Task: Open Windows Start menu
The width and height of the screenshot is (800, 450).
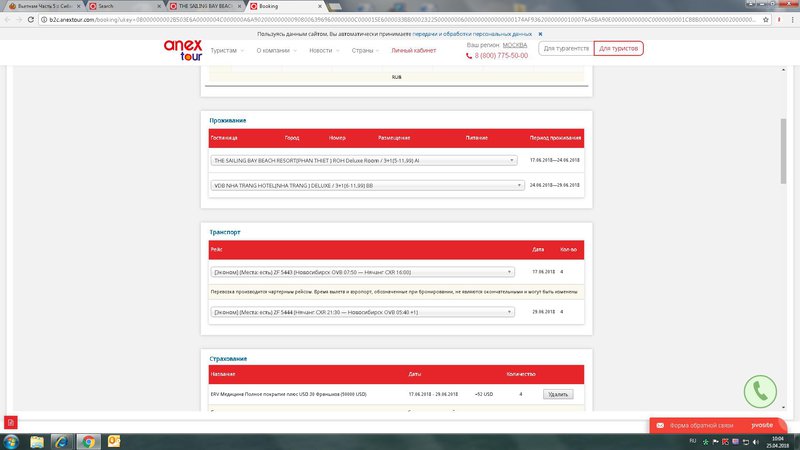Action: [x=10, y=441]
